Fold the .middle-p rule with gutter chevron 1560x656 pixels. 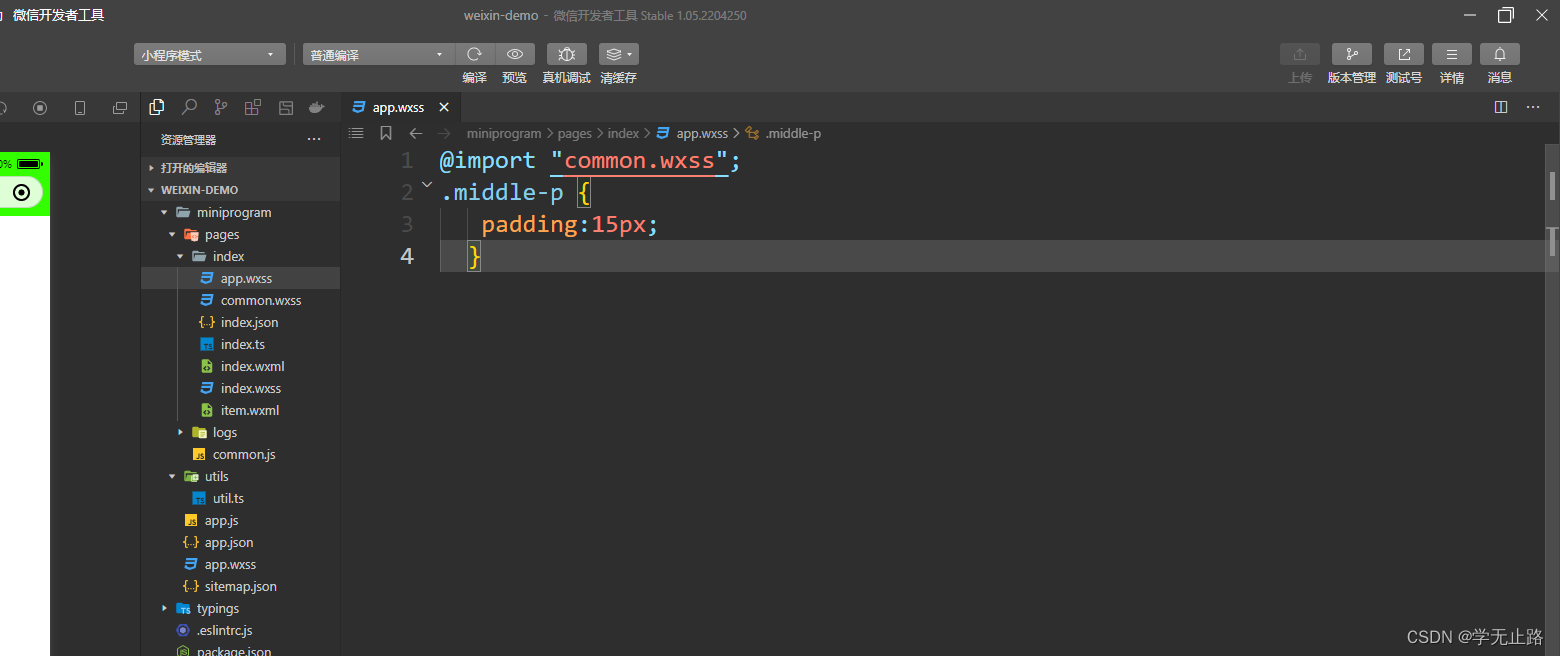427,185
